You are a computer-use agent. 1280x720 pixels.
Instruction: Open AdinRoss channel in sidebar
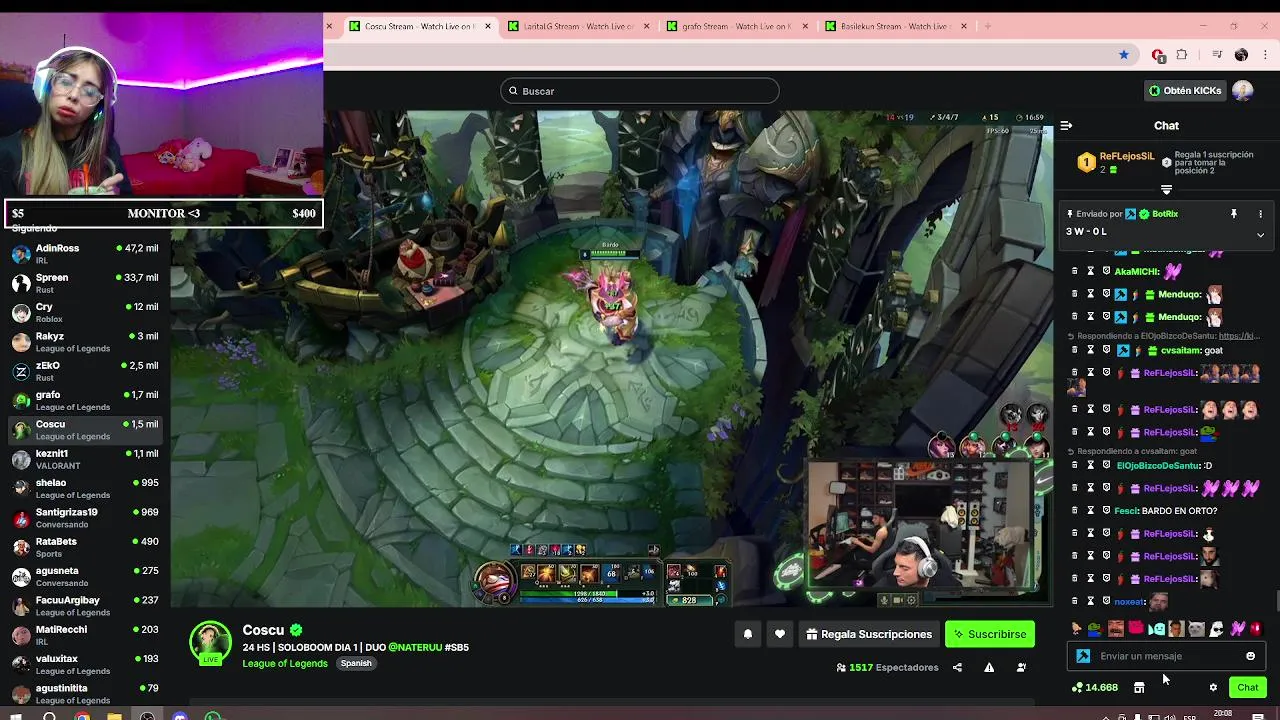pos(85,254)
